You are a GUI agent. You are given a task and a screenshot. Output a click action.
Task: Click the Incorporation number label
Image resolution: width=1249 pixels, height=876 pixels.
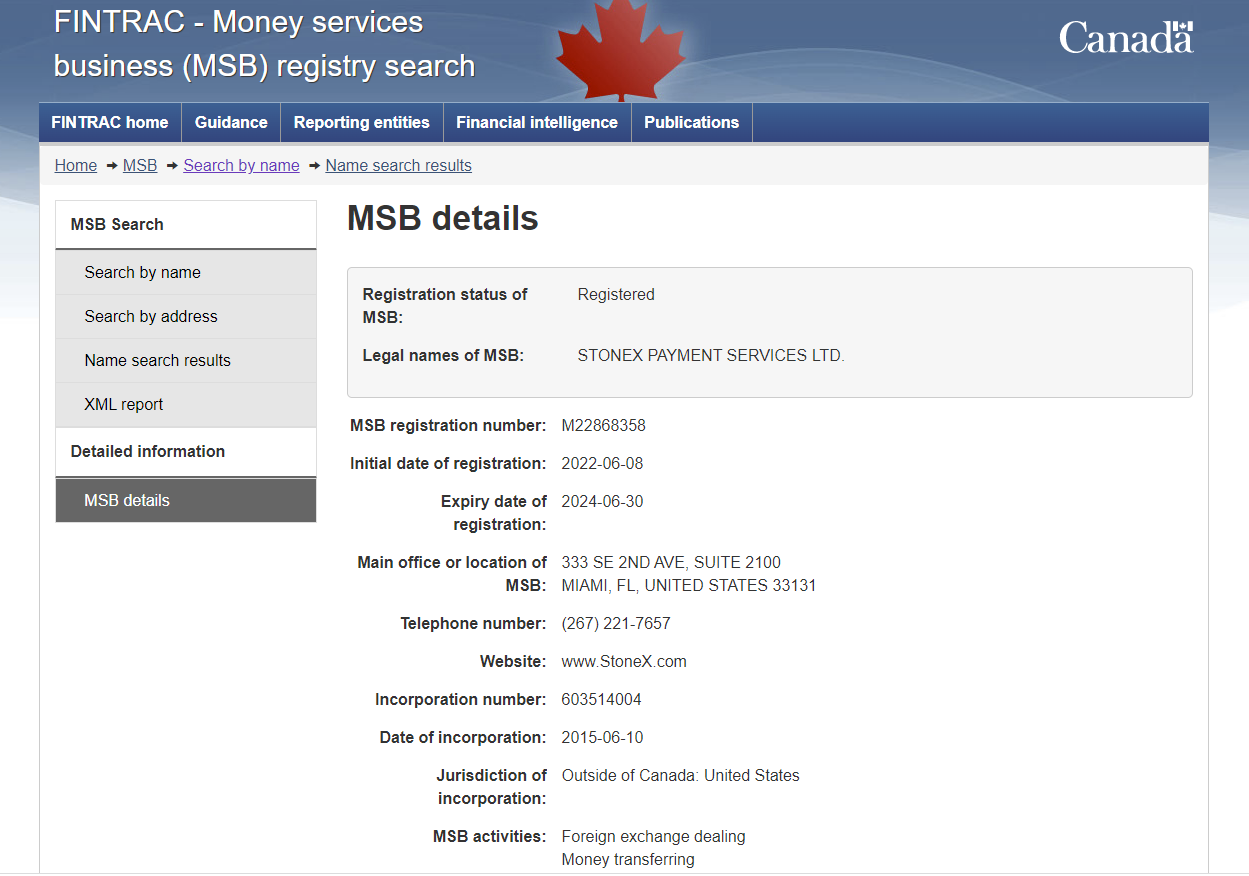(x=461, y=699)
